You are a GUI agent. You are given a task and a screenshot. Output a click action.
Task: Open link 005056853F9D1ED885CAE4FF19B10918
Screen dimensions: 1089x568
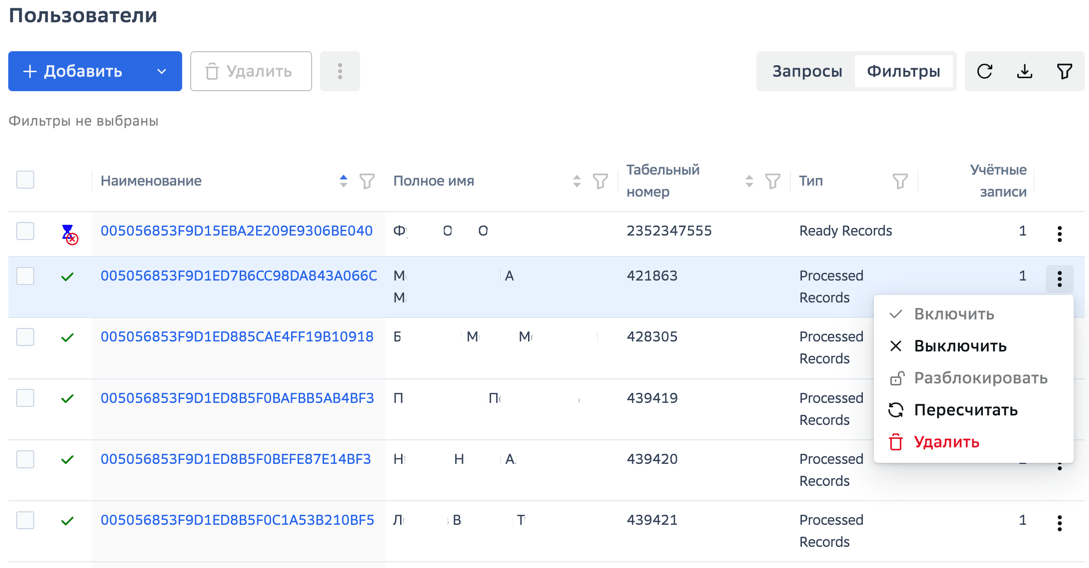[x=237, y=336]
